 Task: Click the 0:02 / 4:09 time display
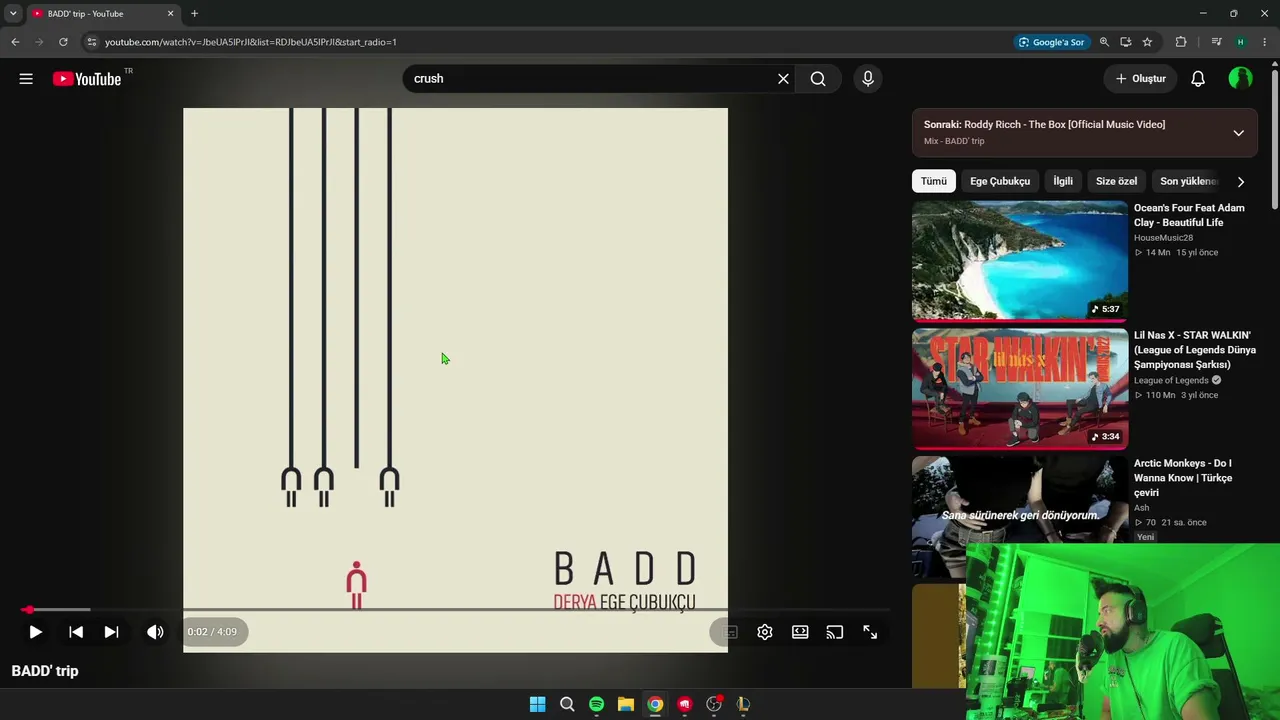[x=212, y=632]
